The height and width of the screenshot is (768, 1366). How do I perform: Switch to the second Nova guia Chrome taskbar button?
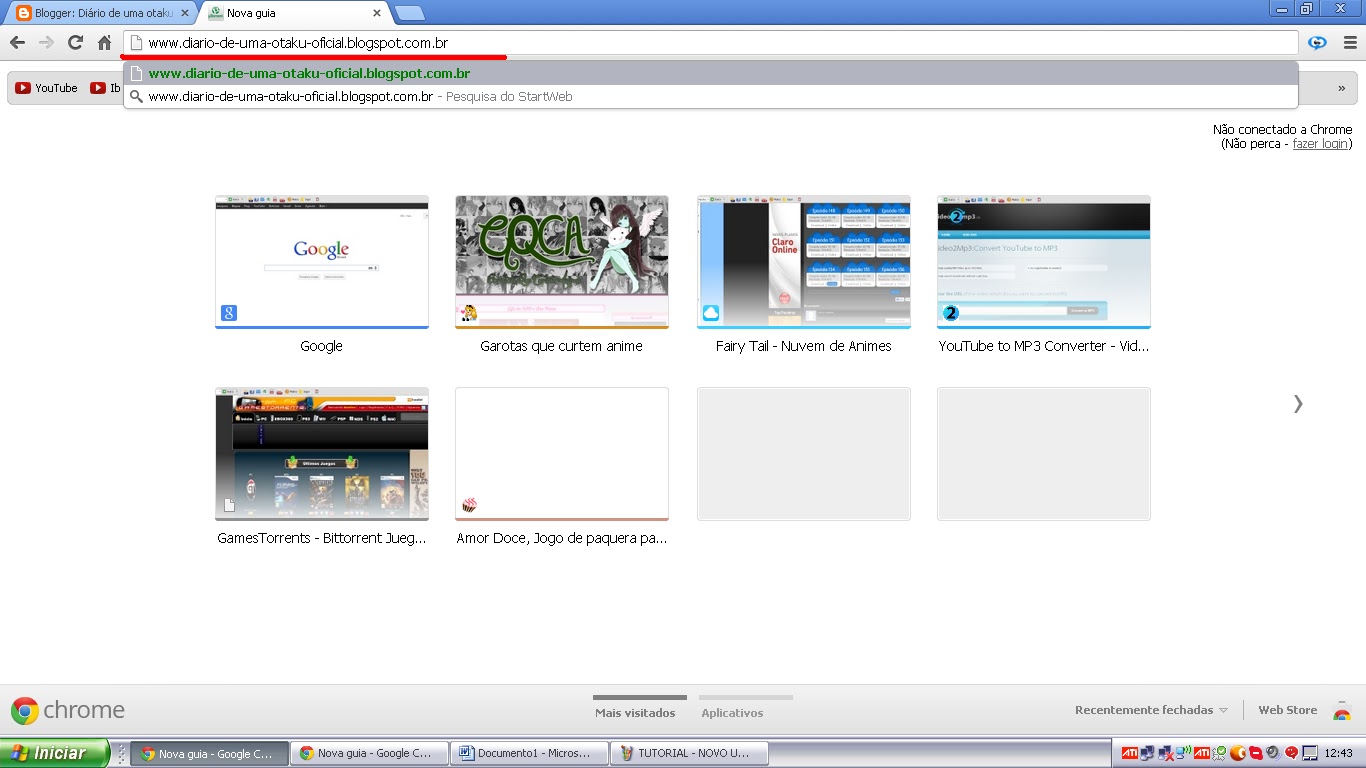tap(369, 754)
